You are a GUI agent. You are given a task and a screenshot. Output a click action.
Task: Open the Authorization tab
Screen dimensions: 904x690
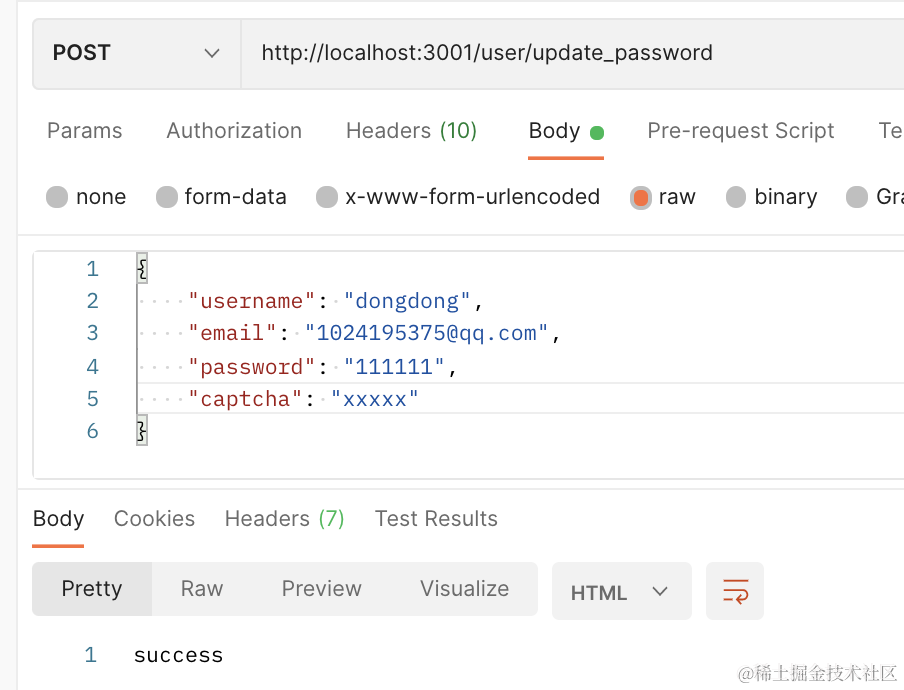pyautogui.click(x=234, y=131)
